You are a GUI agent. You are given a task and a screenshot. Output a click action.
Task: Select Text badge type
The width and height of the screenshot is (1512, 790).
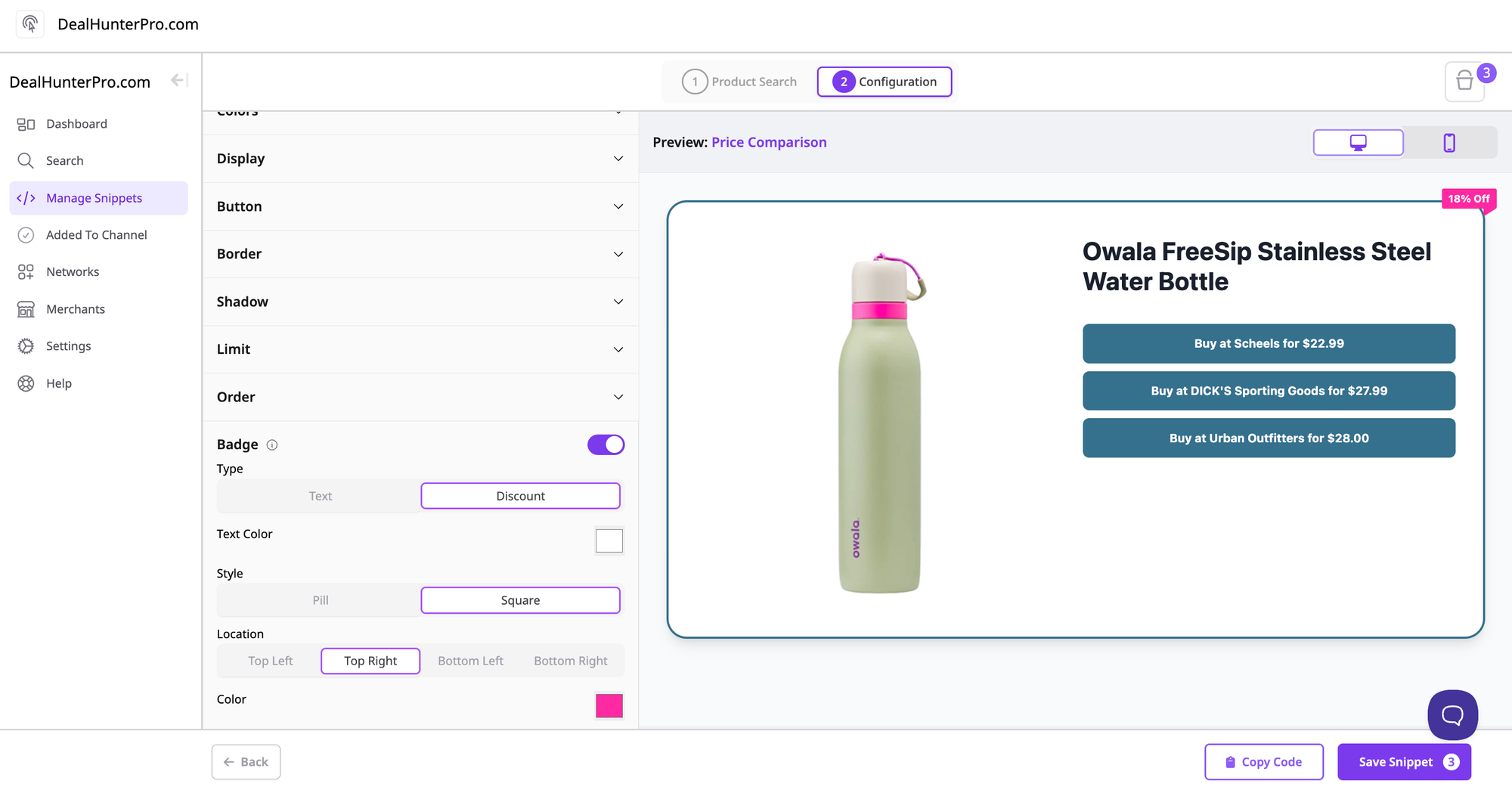[x=321, y=496]
